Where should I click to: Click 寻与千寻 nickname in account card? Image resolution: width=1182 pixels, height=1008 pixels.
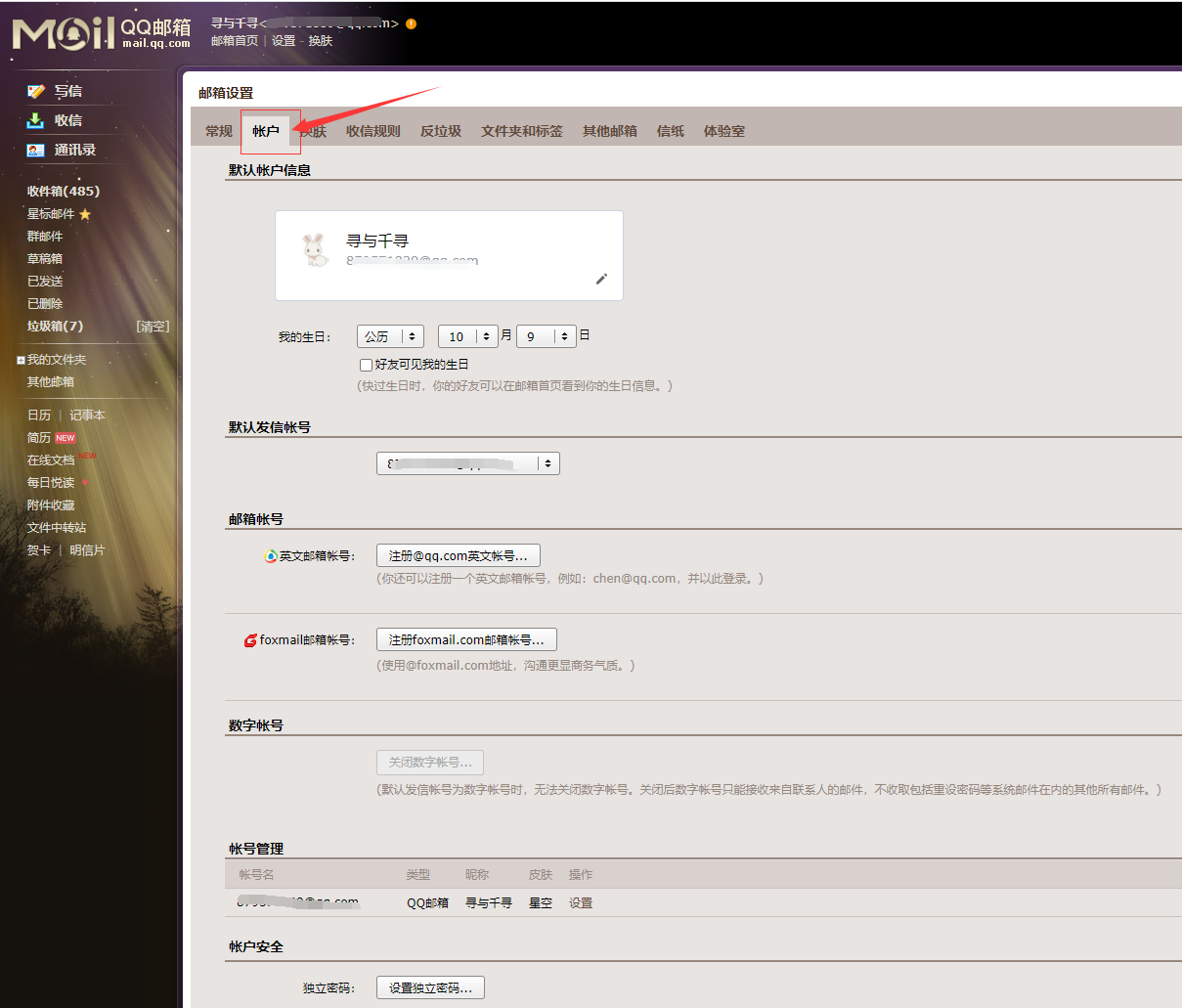(x=377, y=241)
